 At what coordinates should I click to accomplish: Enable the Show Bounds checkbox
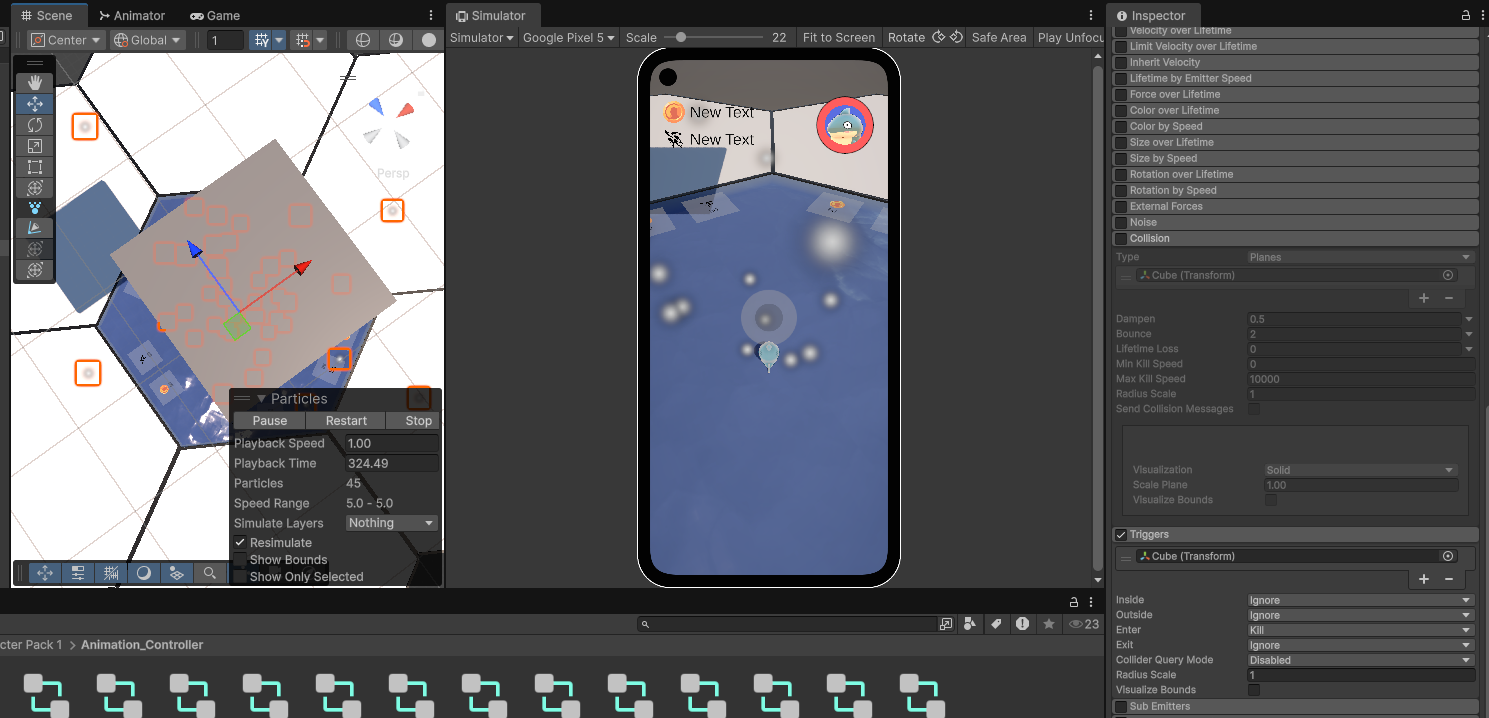tap(240, 559)
